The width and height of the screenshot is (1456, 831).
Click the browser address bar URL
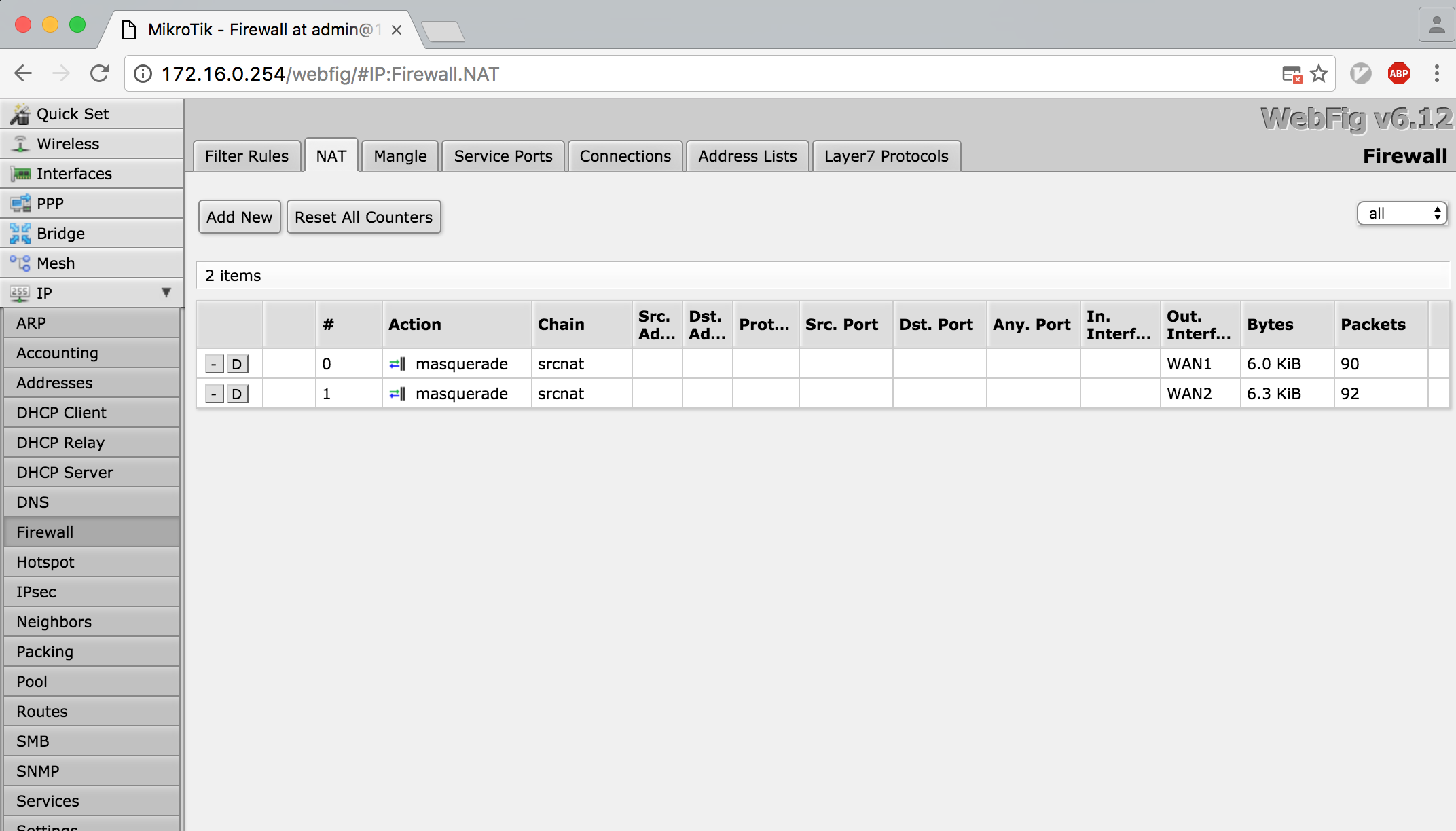coord(330,73)
